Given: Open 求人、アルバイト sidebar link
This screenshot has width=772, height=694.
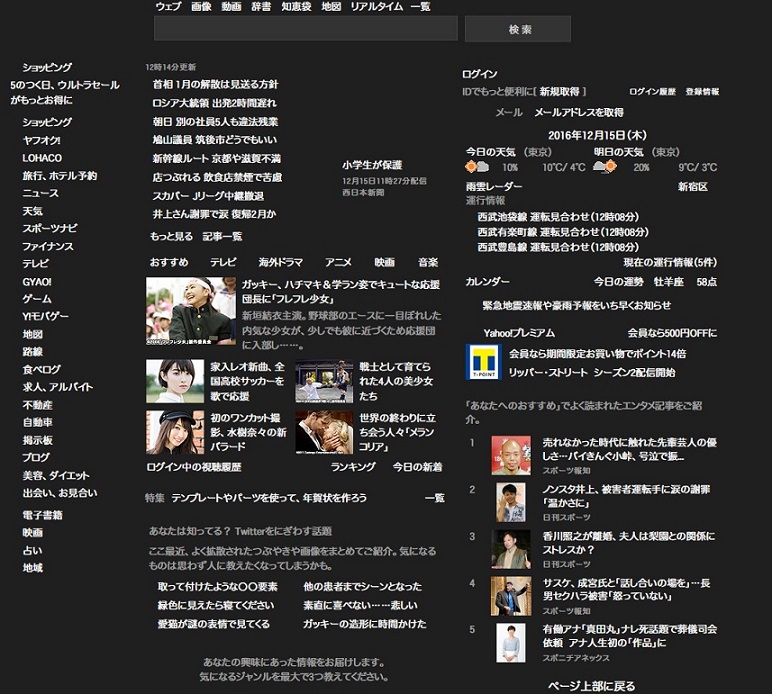Looking at the screenshot, I should (58, 387).
